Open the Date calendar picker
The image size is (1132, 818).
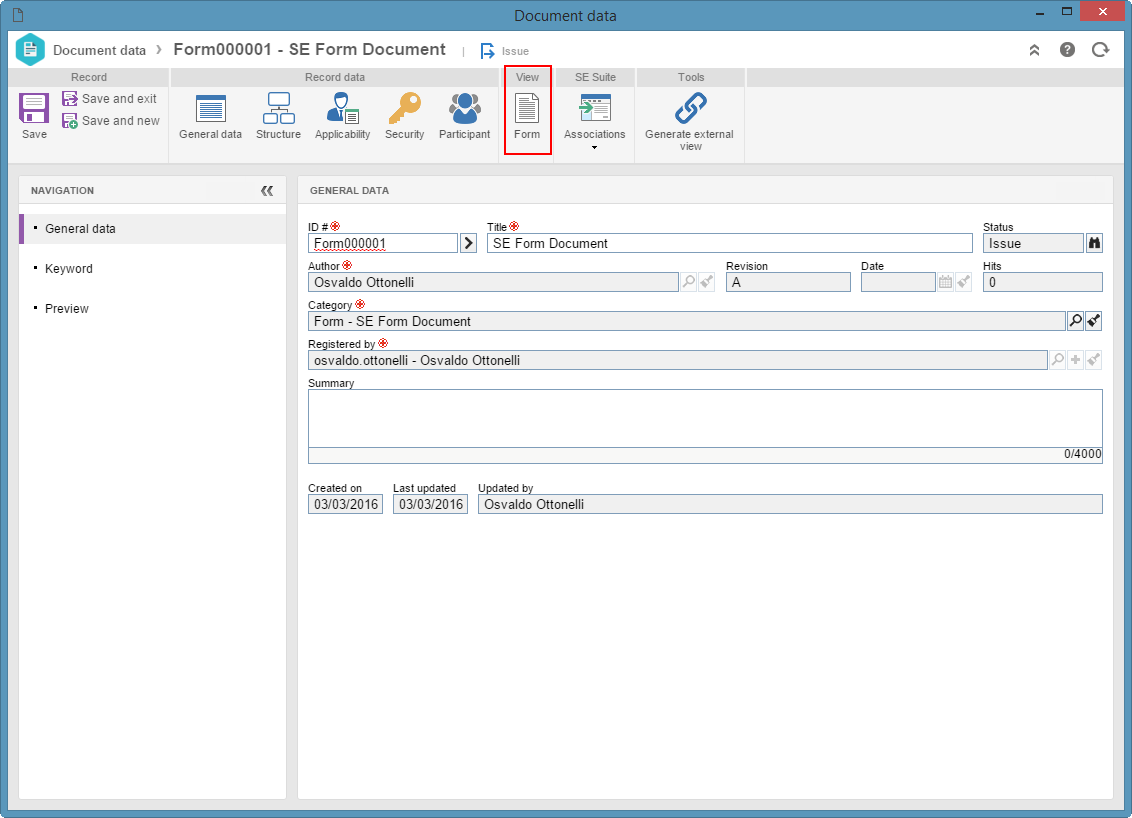pos(945,282)
